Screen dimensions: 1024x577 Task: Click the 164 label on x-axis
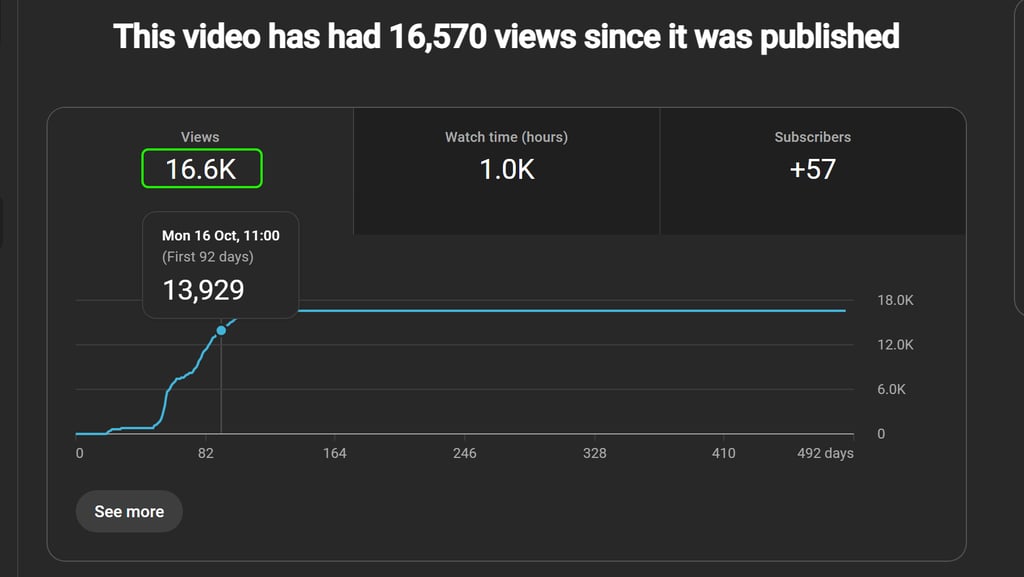tap(334, 453)
